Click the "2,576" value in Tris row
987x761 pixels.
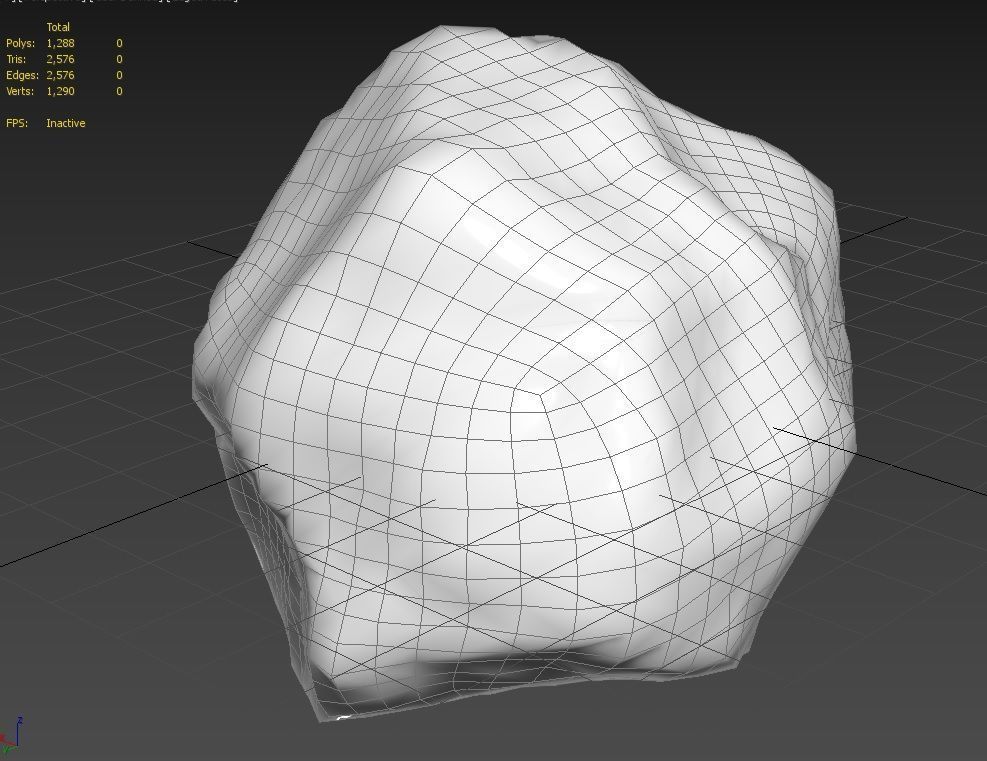click(60, 59)
